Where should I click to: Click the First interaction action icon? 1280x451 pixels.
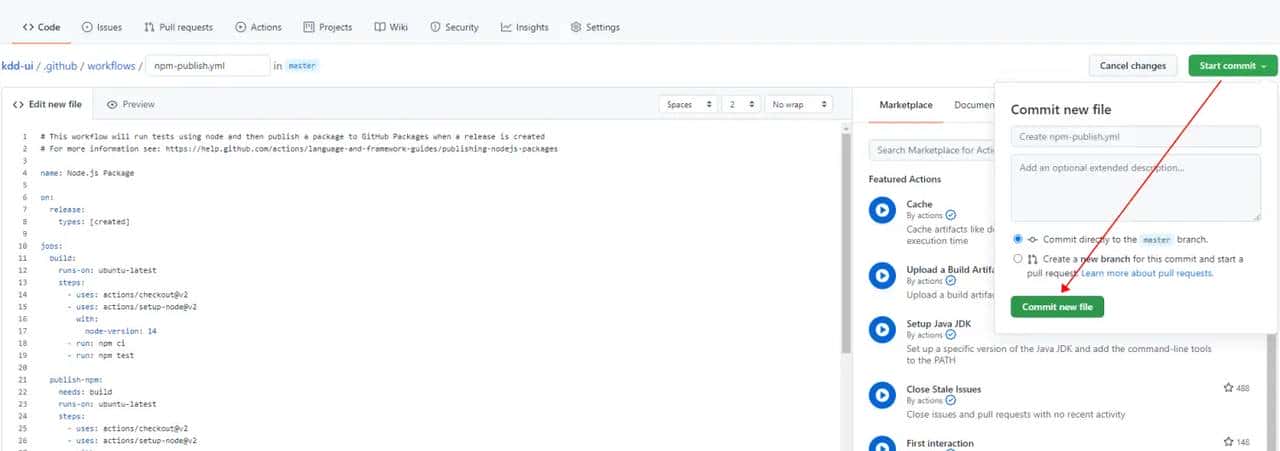tap(881, 444)
